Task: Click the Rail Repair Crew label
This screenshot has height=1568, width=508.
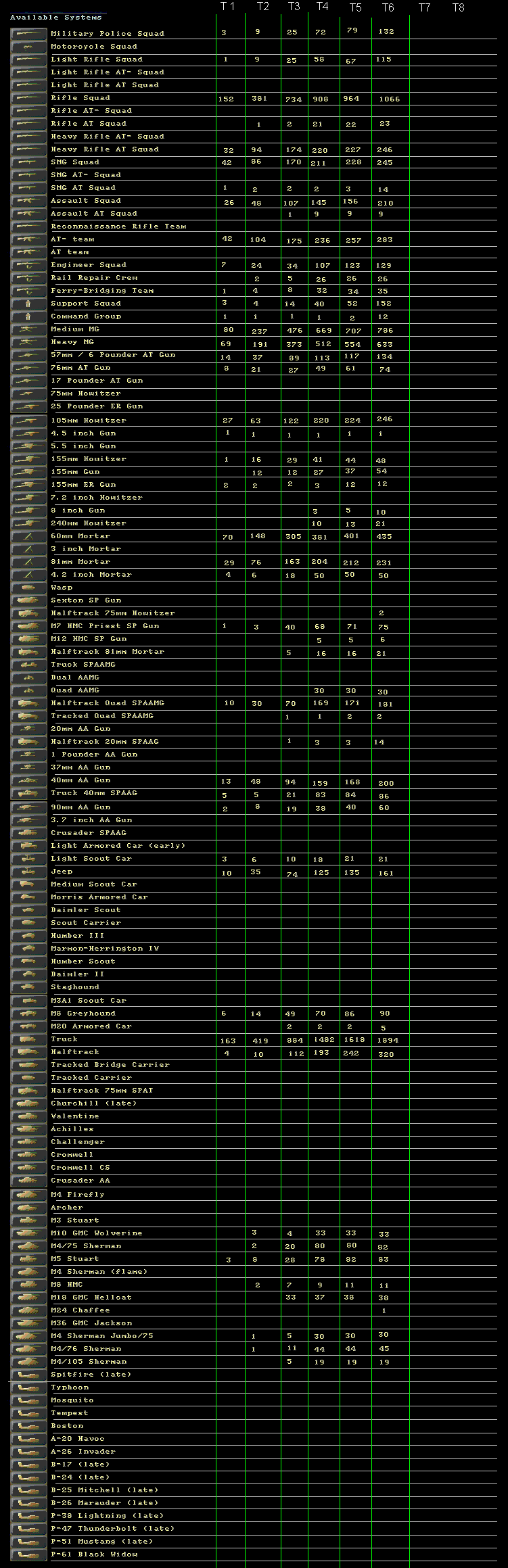Action: pyautogui.click(x=94, y=277)
